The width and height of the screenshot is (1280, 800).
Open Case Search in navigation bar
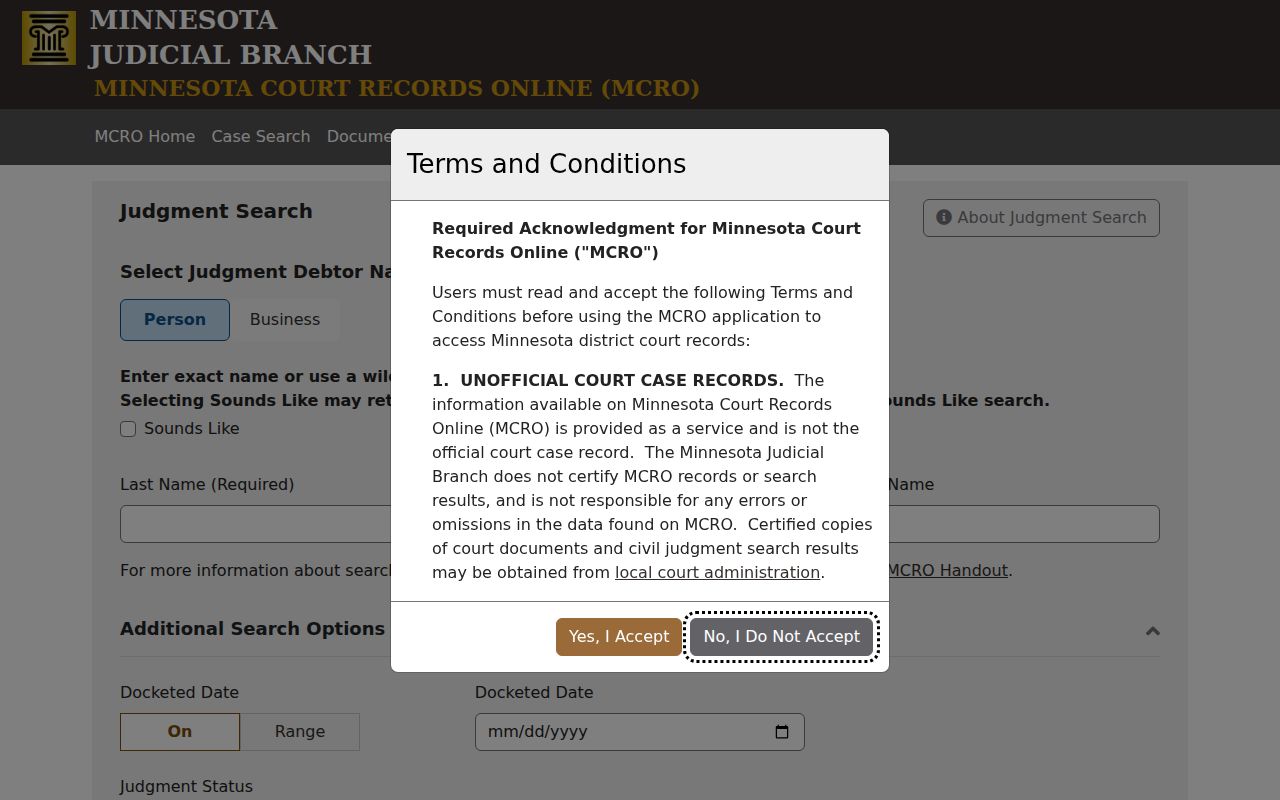261,137
